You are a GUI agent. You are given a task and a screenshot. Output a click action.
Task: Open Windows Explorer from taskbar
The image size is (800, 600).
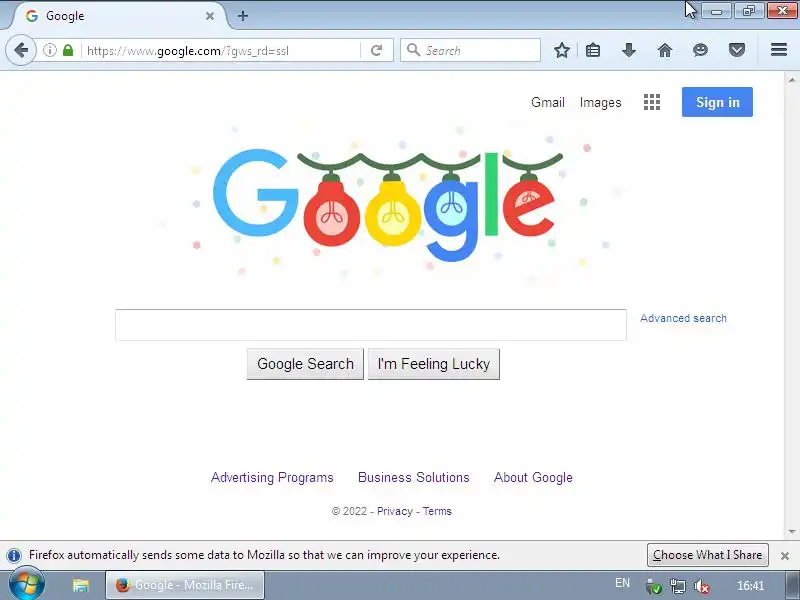click(x=81, y=585)
